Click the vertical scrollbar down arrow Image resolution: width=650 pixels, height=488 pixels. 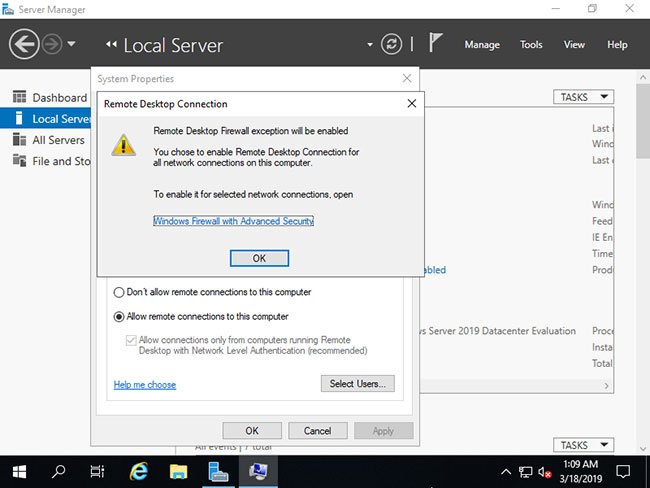pyautogui.click(x=643, y=448)
